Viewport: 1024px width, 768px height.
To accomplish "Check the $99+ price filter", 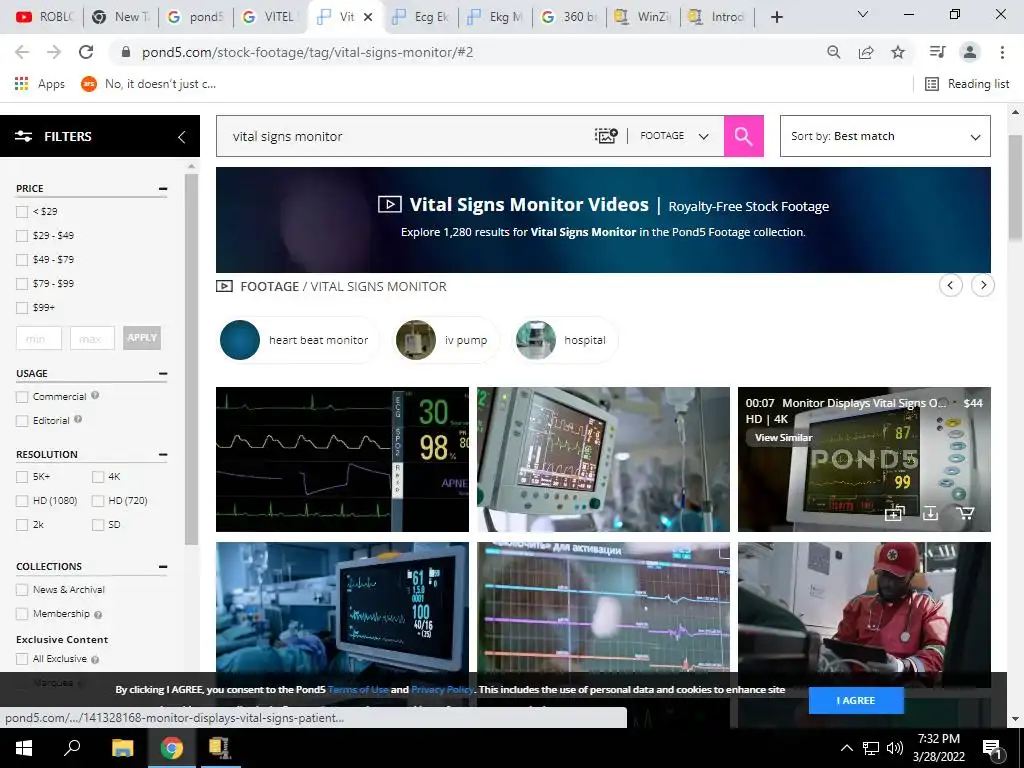I will pyautogui.click(x=22, y=308).
